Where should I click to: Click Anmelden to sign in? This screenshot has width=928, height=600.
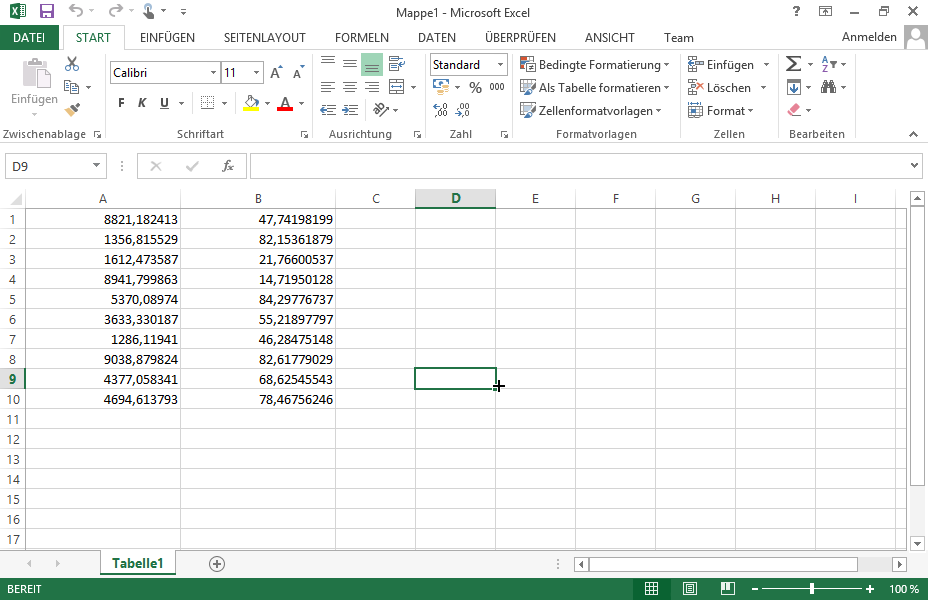click(x=869, y=37)
